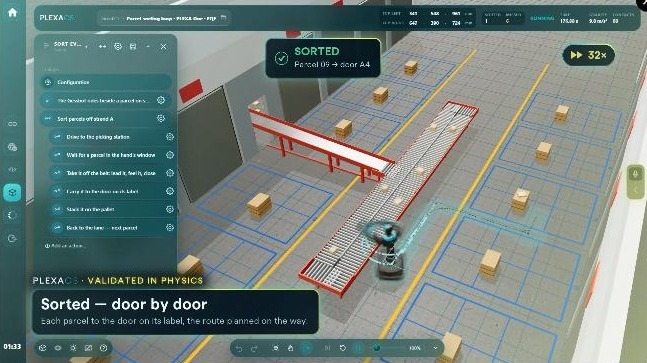Toggle the 32× fast-forward speed button
Image resolution: width=647 pixels, height=363 pixels.
tap(589, 55)
